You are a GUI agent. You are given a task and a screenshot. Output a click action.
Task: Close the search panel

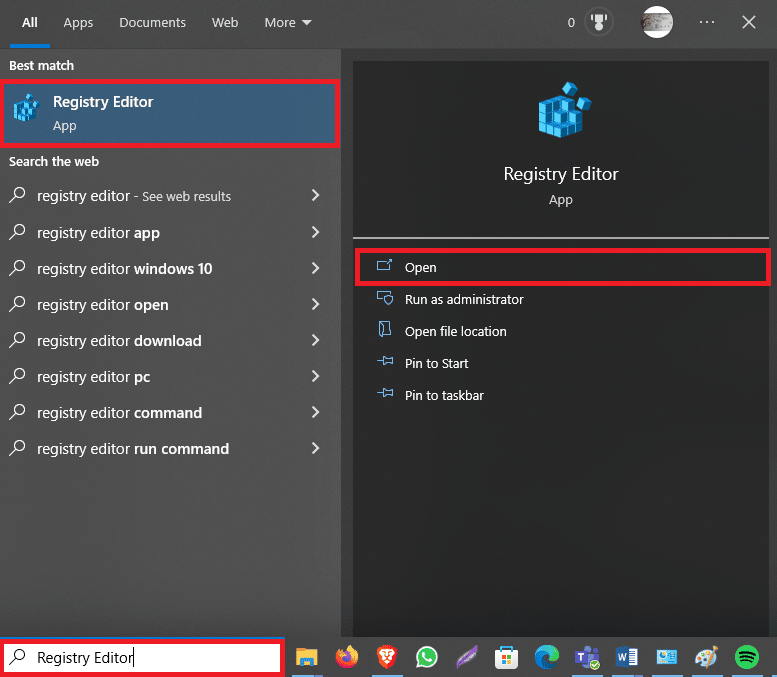(749, 22)
